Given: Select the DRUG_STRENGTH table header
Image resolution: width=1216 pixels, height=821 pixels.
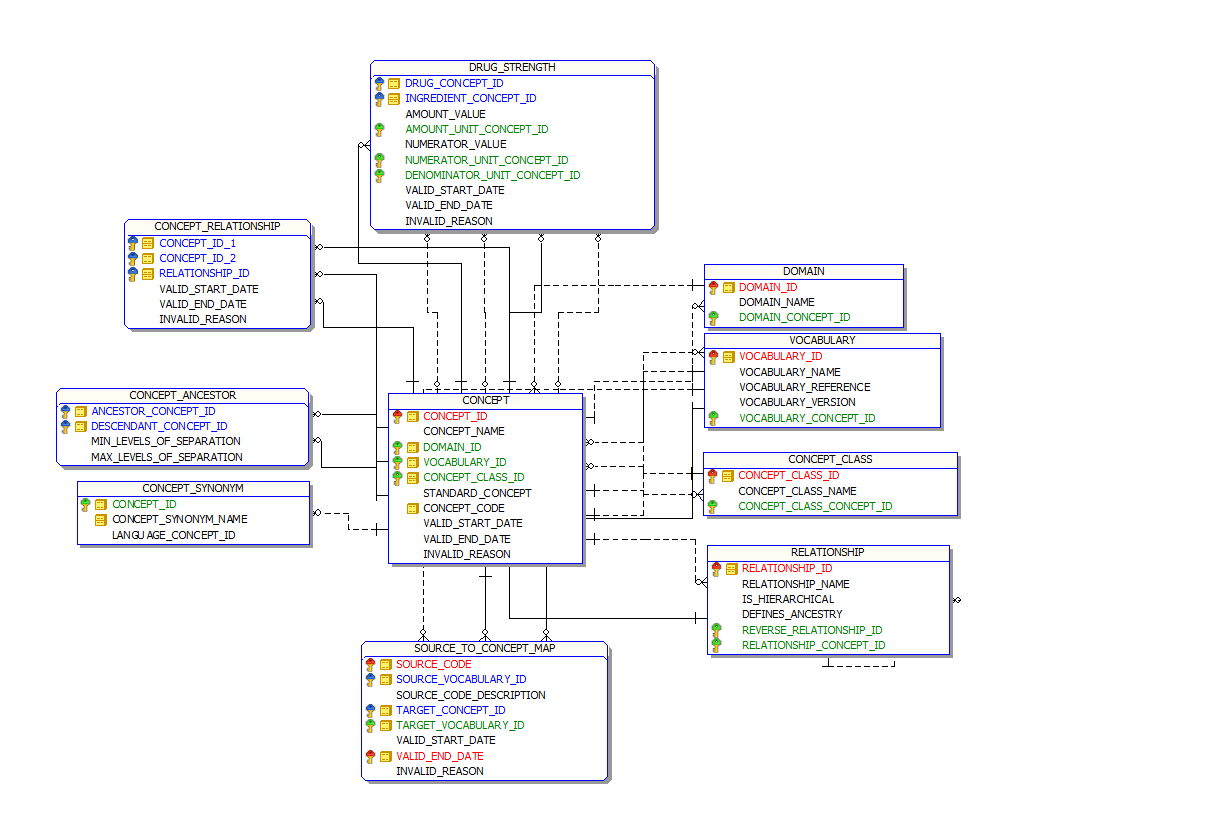Looking at the screenshot, I should point(512,67).
